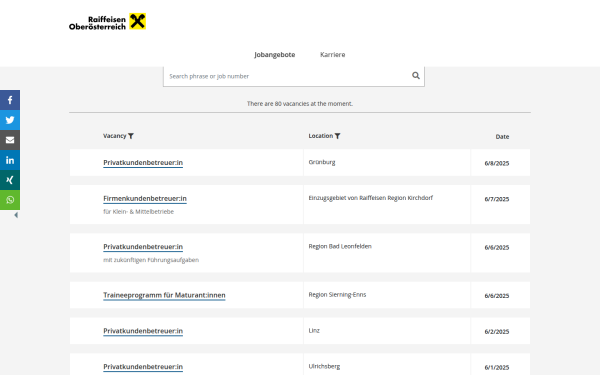Select location text Ulrichsberg
The image size is (600, 375).
[324, 366]
